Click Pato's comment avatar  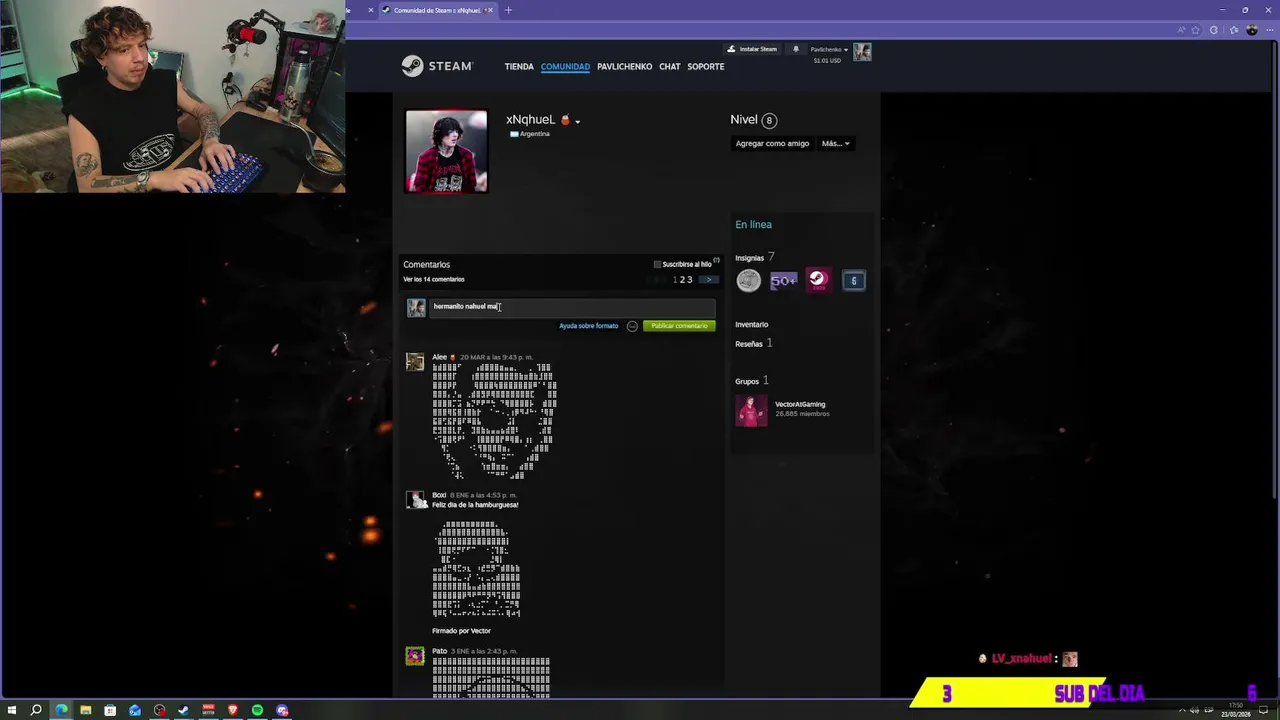[x=415, y=656]
